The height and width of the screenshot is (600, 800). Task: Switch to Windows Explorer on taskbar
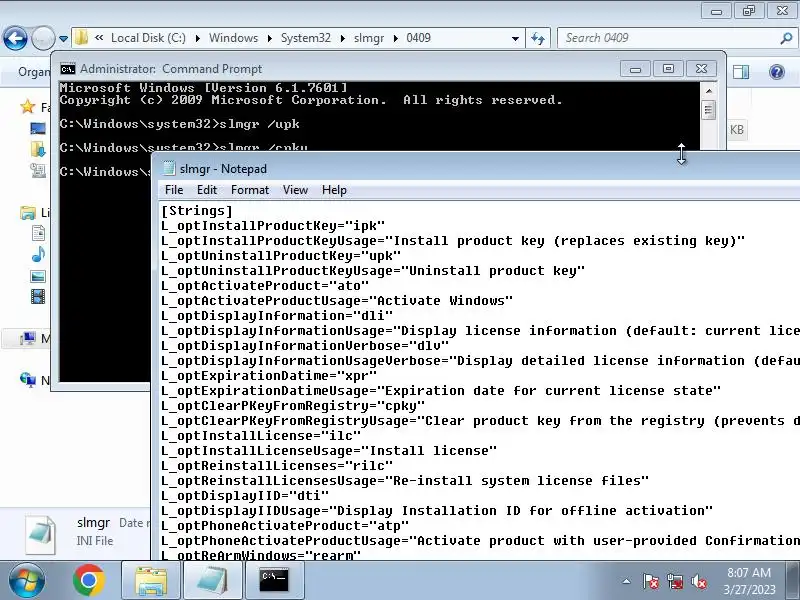[151, 581]
